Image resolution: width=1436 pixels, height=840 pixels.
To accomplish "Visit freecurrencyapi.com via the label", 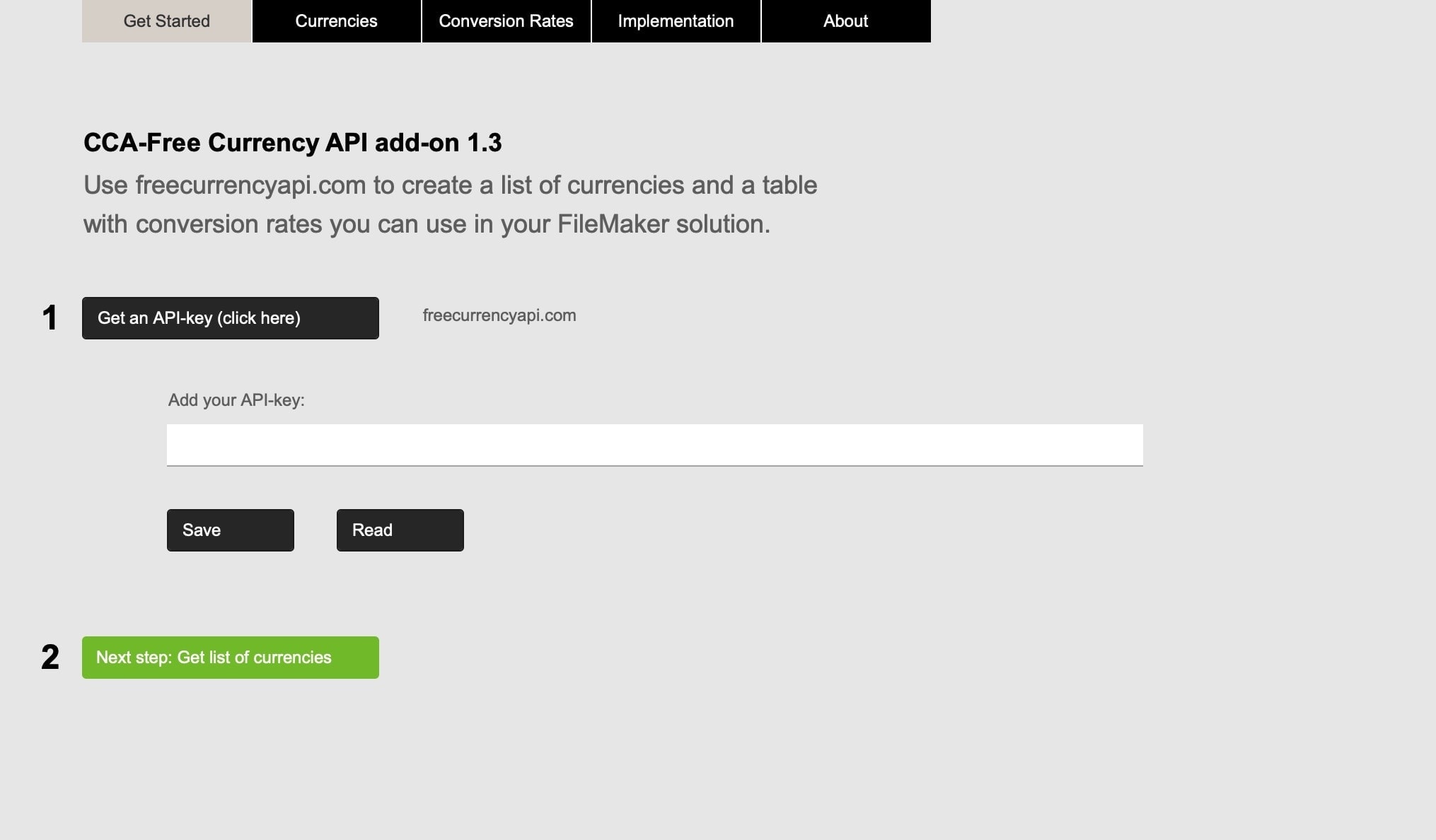I will point(499,316).
